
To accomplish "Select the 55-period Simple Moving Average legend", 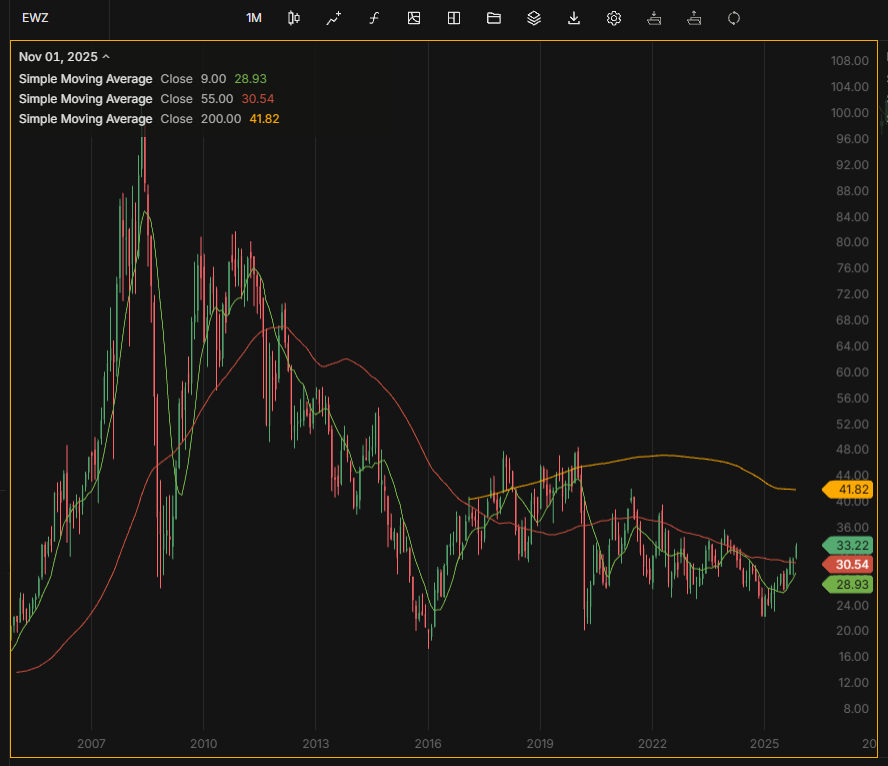I will coord(86,99).
